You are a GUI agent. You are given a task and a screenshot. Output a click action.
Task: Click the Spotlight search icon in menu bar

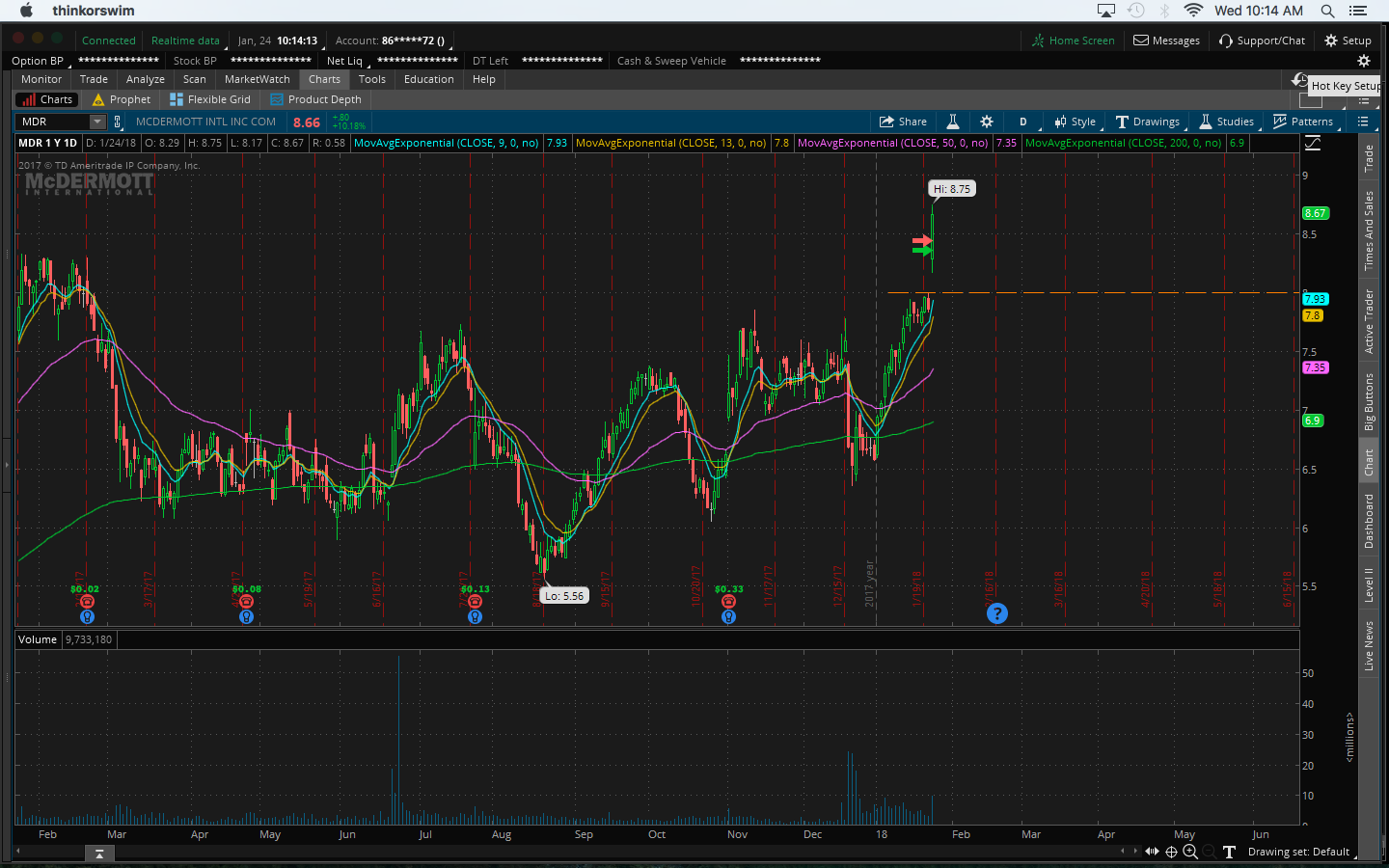click(1327, 11)
